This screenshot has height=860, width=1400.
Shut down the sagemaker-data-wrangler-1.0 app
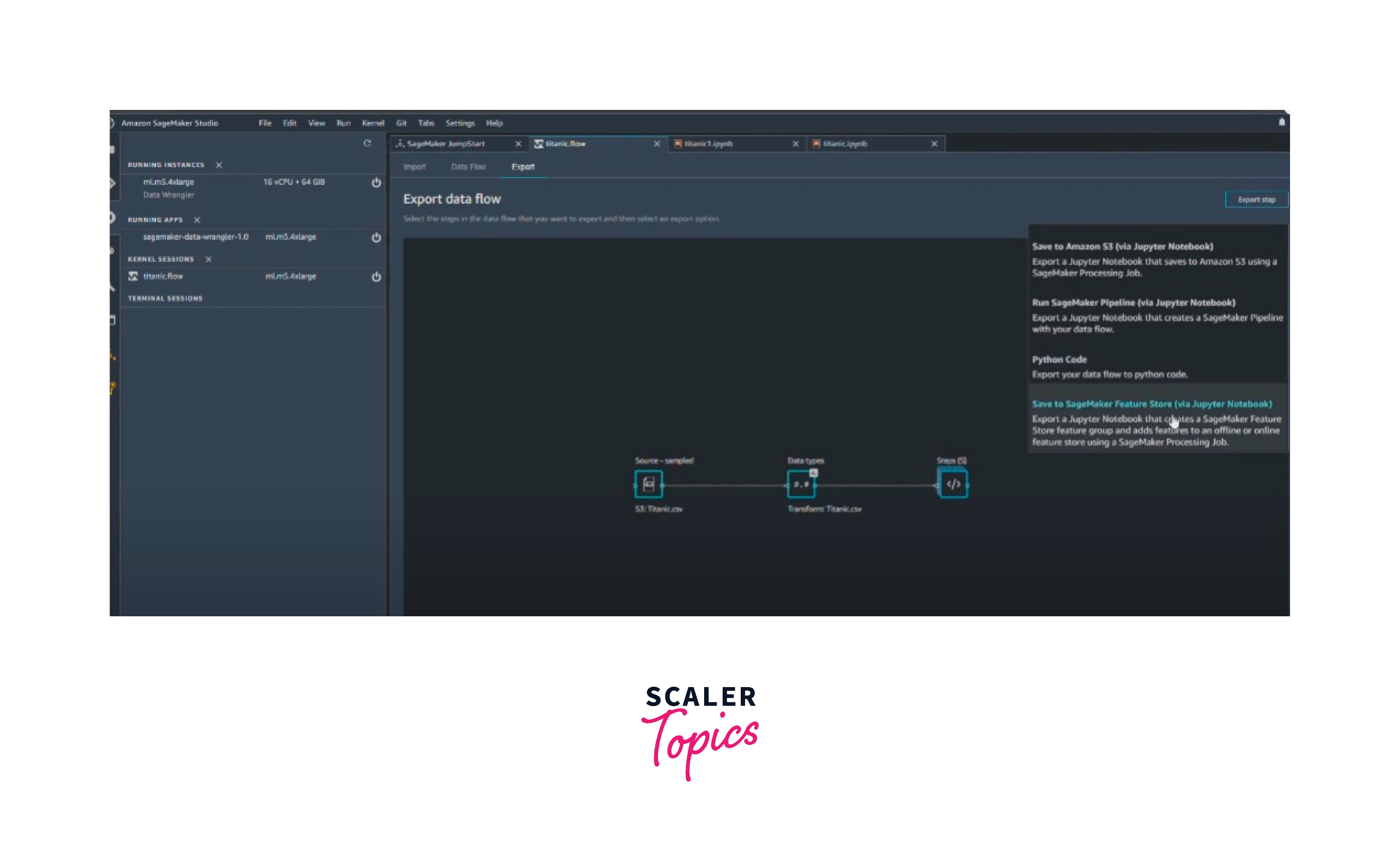tap(376, 238)
